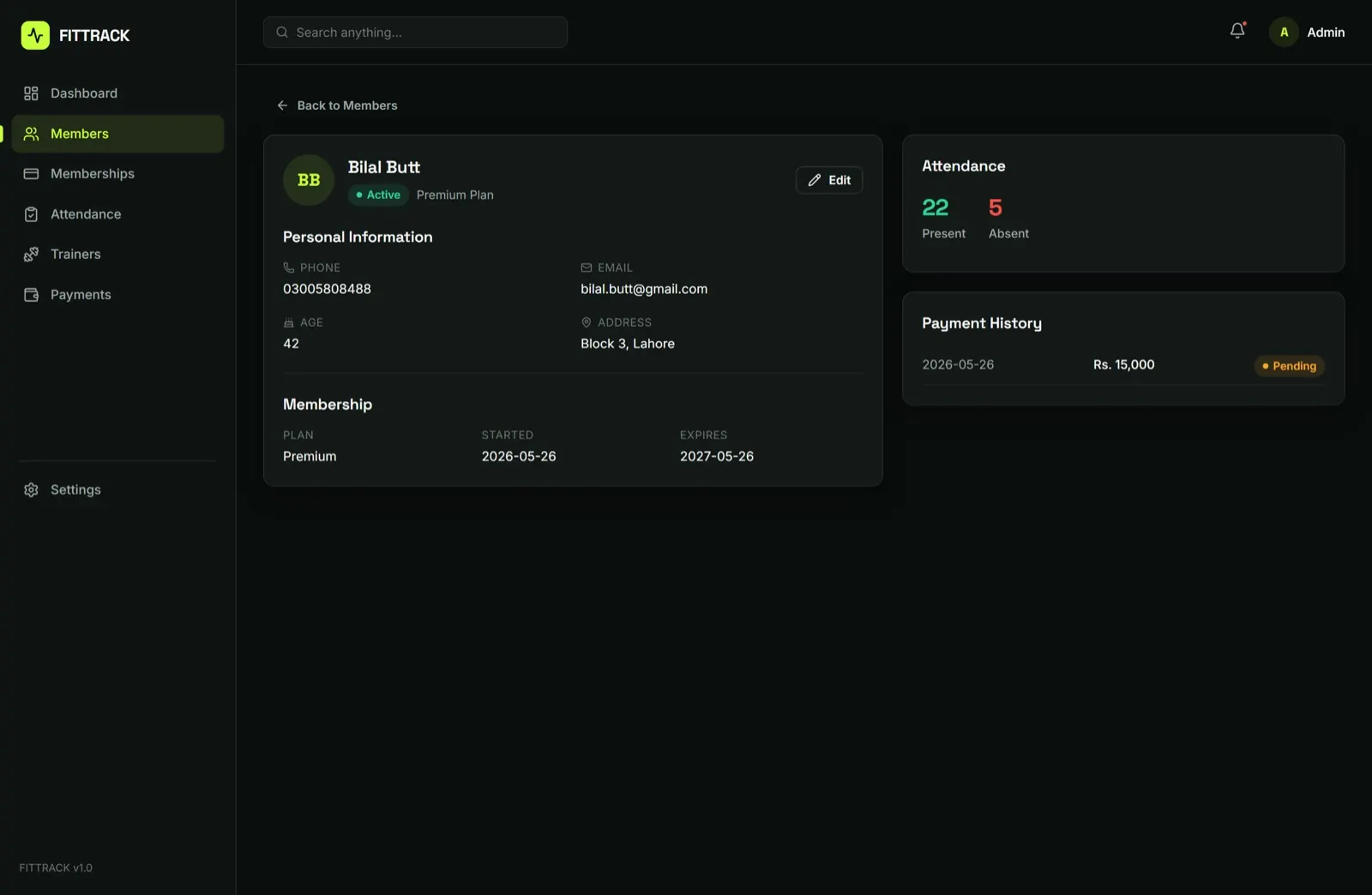
Task: Click the FITTRACK brand name
Action: click(x=94, y=35)
